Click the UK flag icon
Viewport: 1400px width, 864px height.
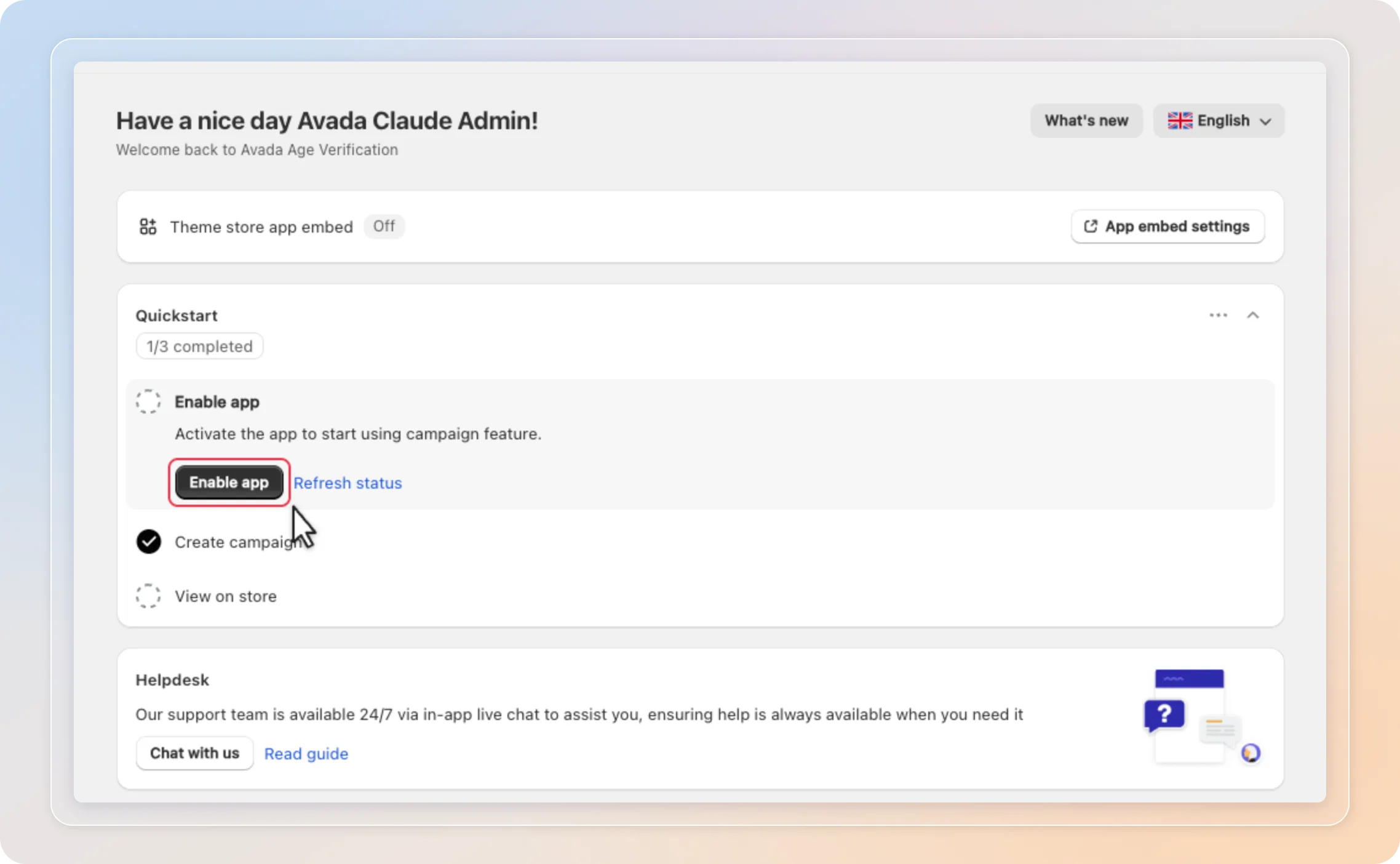point(1180,121)
